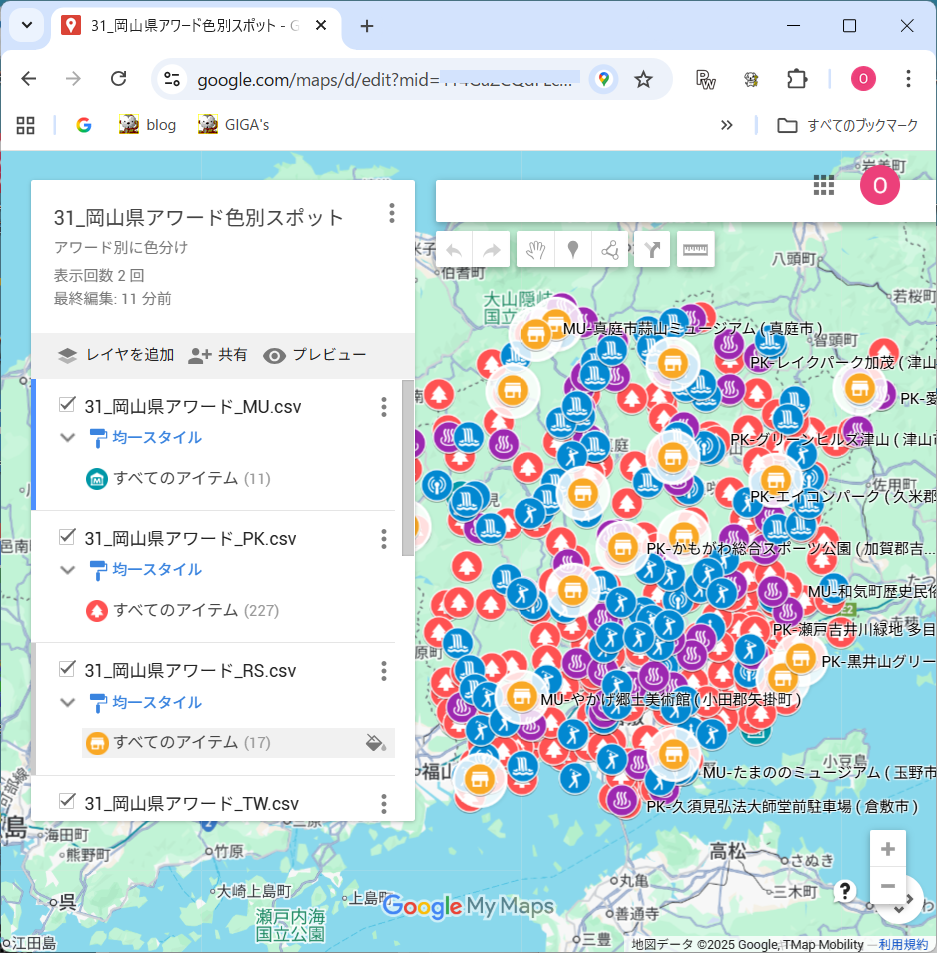
Task: Click the プレビュー preview button
Action: pos(315,355)
